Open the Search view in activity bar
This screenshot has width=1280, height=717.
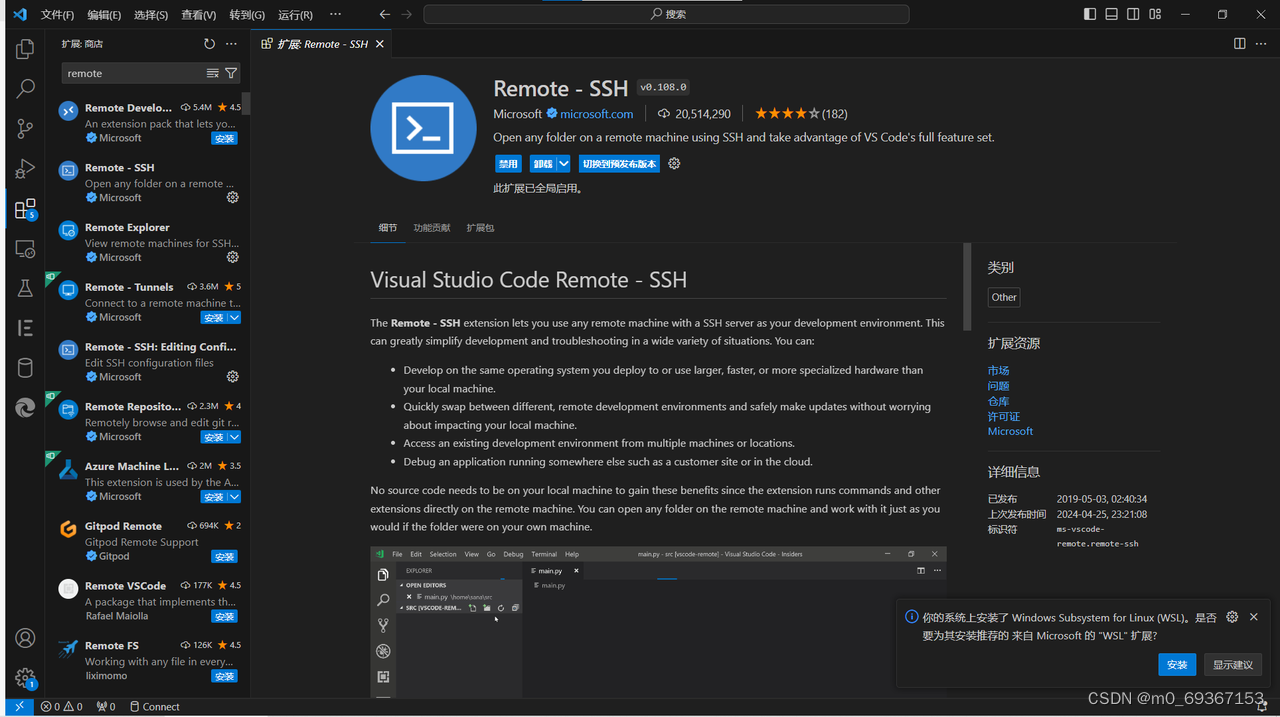click(x=25, y=89)
